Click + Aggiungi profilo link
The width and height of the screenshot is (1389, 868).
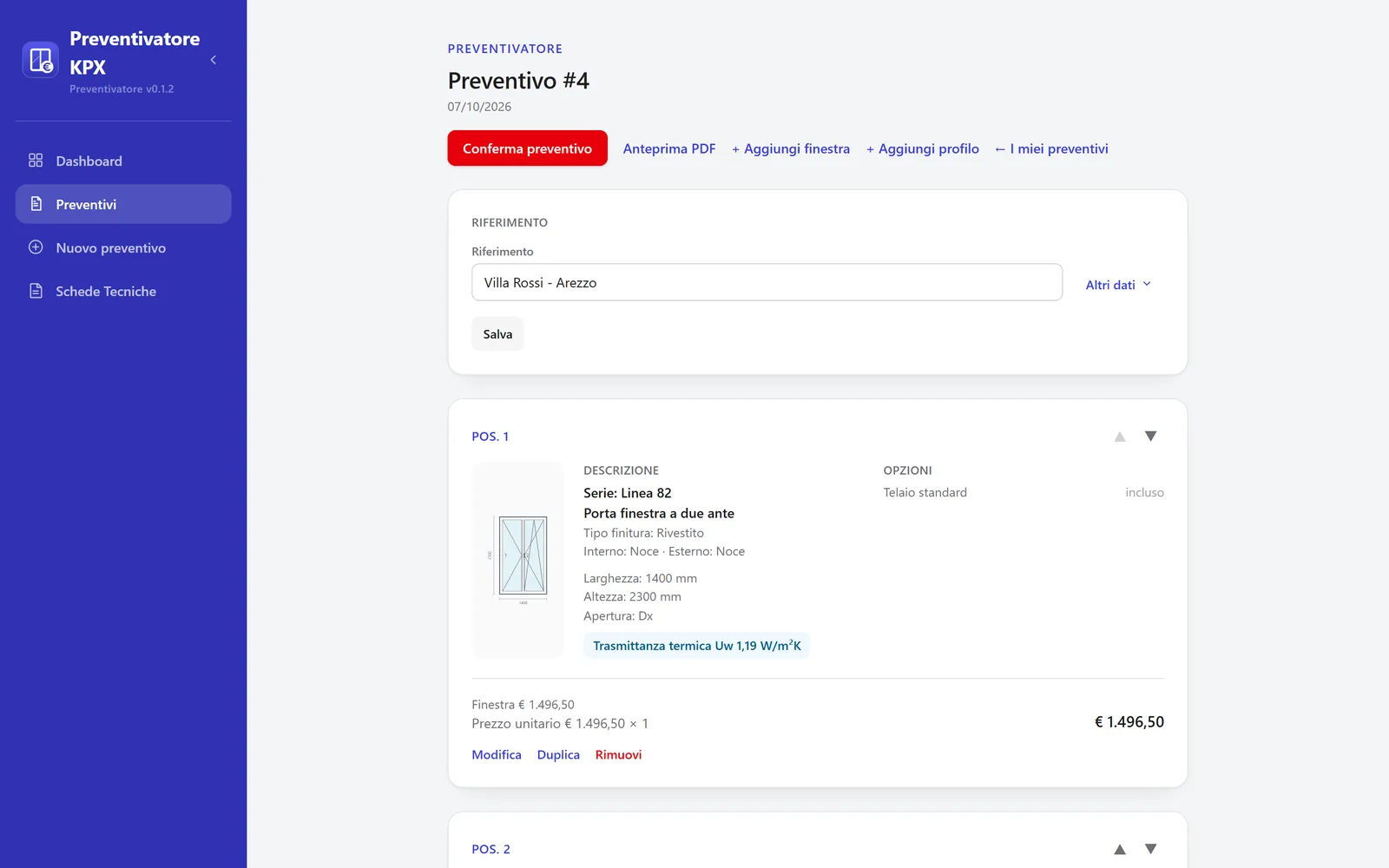[922, 148]
